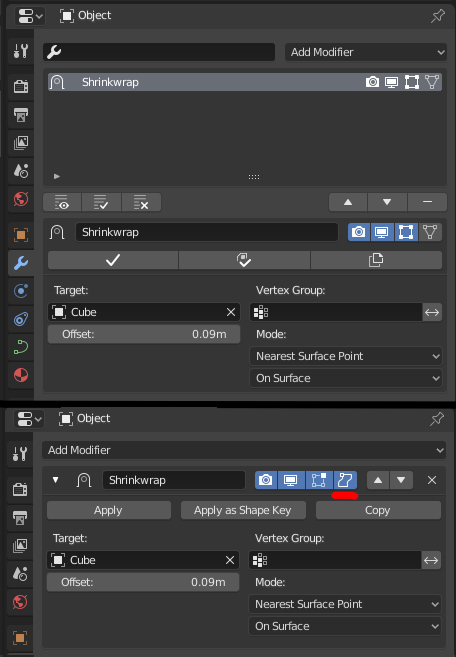Open the Scene properties tab in upper panel
456x657 pixels.
pos(21,171)
